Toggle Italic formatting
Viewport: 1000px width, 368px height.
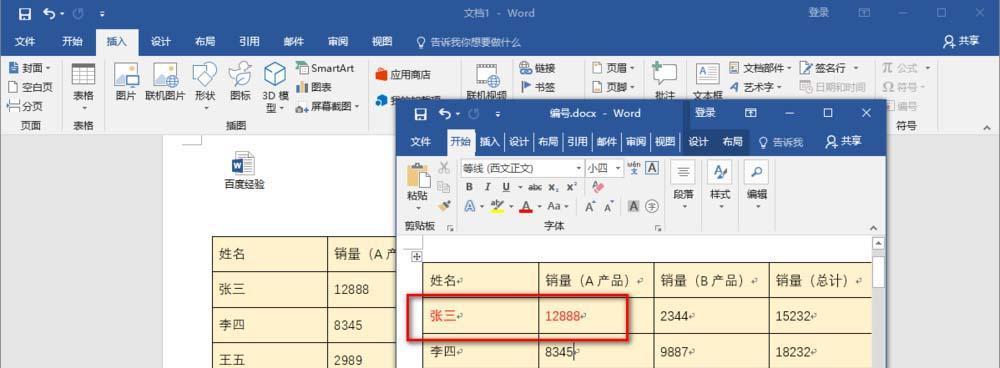click(x=488, y=187)
